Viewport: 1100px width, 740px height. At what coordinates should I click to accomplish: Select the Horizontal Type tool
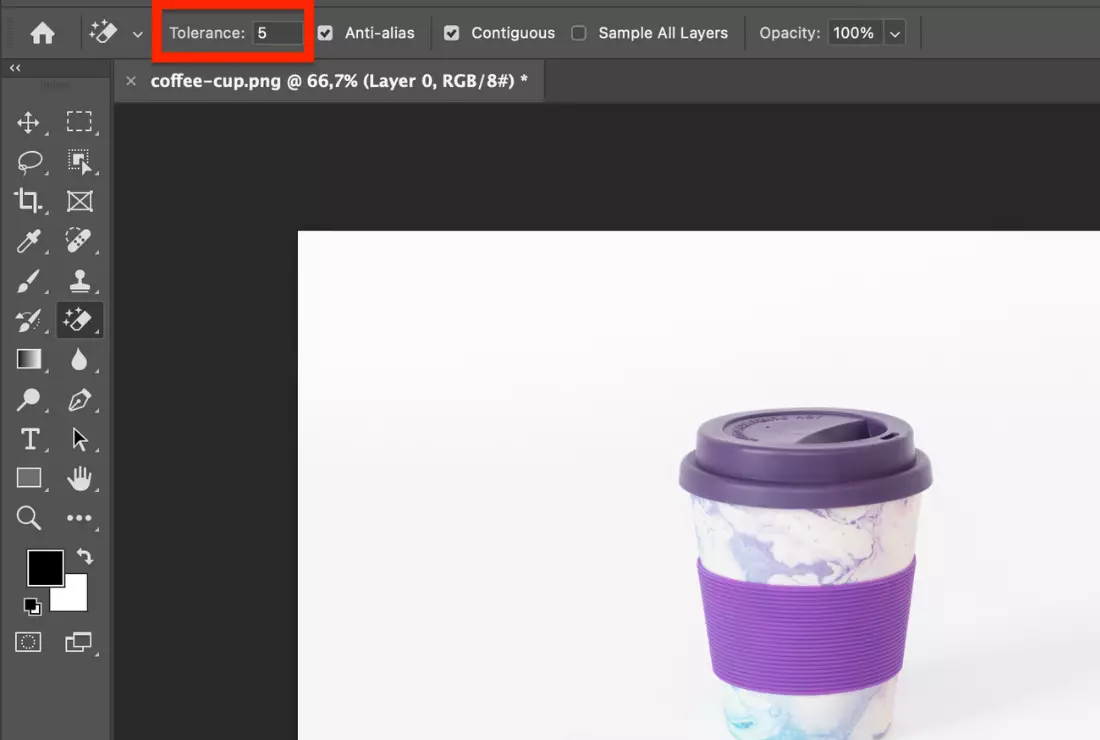coord(29,439)
